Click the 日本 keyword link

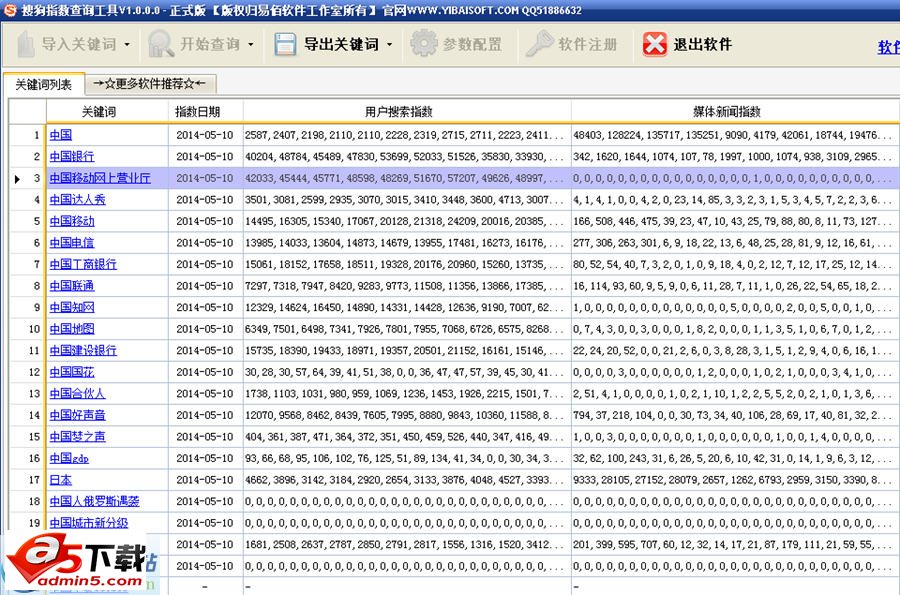click(x=61, y=480)
